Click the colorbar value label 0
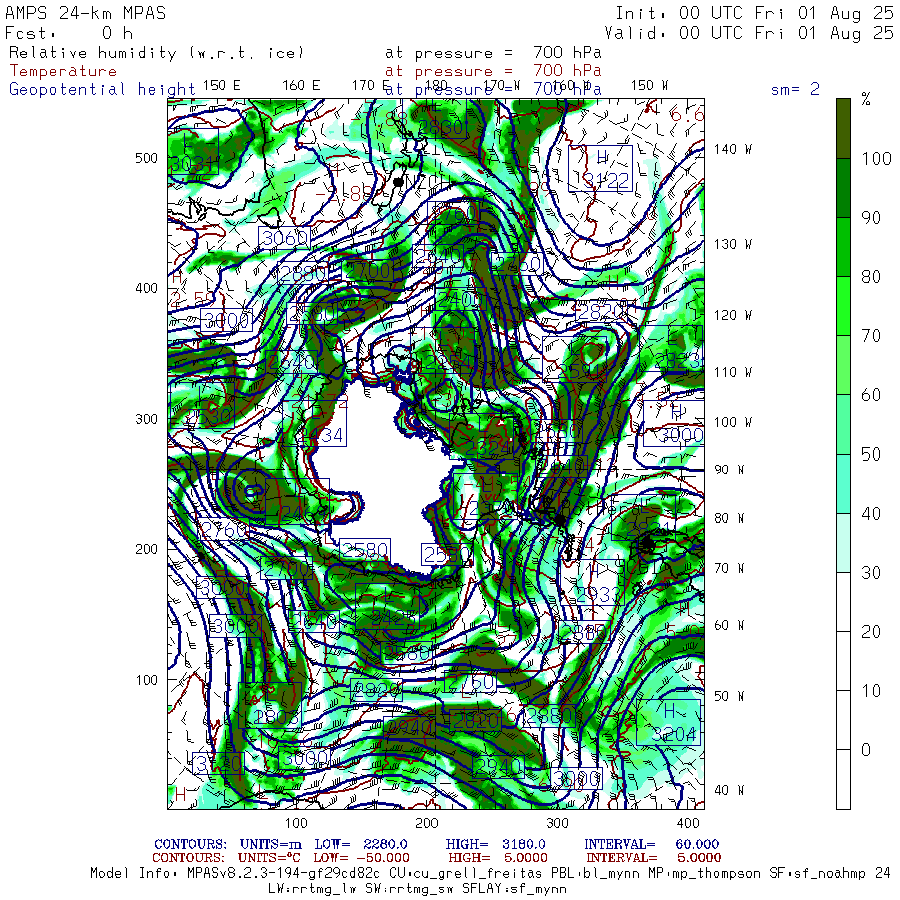Screen dimensions: 900x900 click(866, 750)
